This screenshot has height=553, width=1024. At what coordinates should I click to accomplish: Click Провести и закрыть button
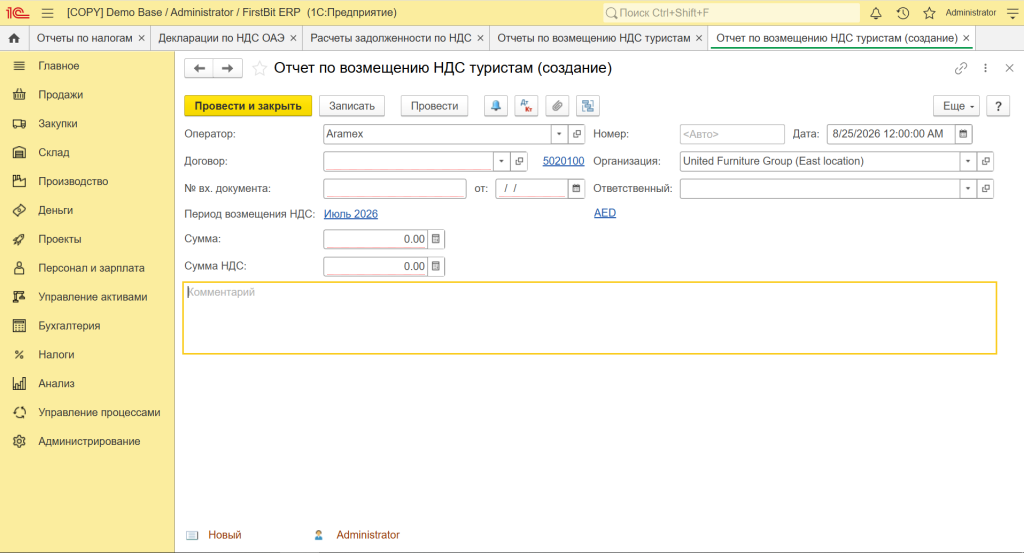tap(248, 106)
